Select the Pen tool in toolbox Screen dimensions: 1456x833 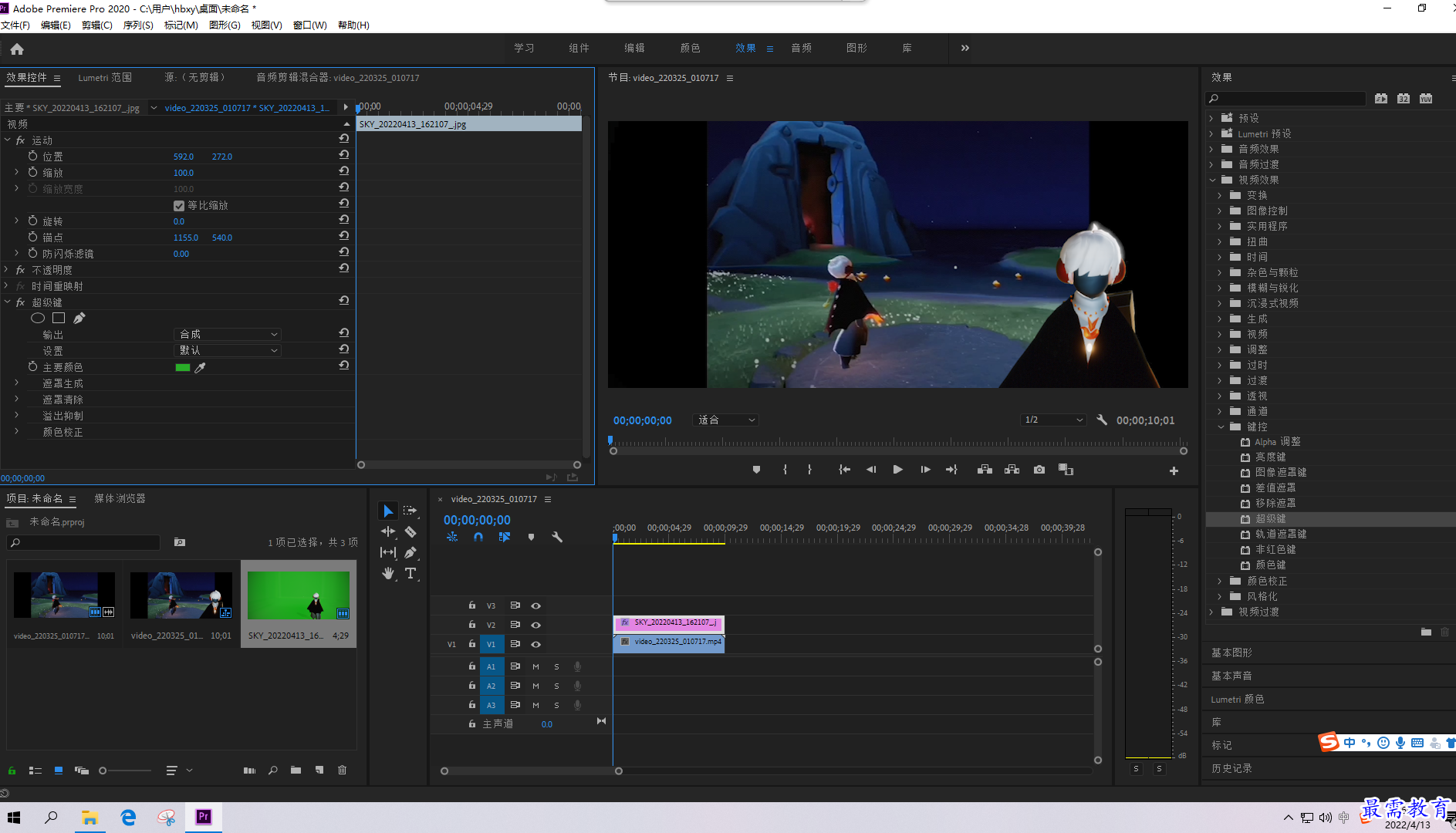pos(410,552)
